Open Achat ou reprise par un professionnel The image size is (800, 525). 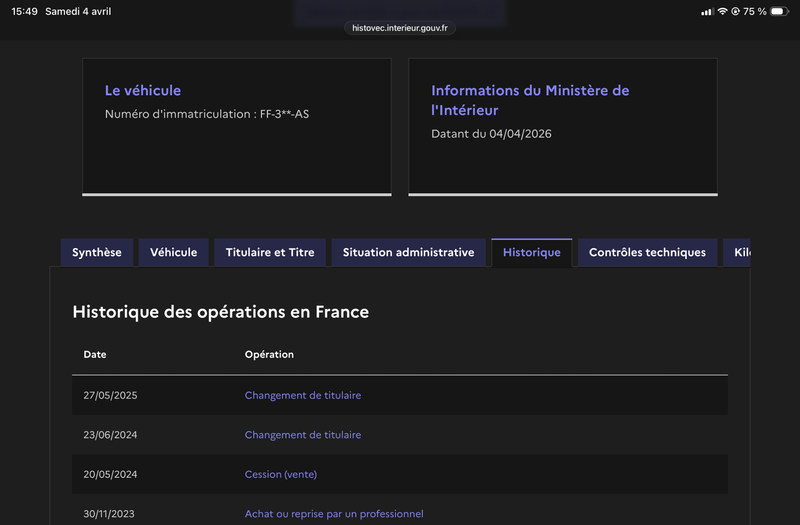(x=334, y=514)
